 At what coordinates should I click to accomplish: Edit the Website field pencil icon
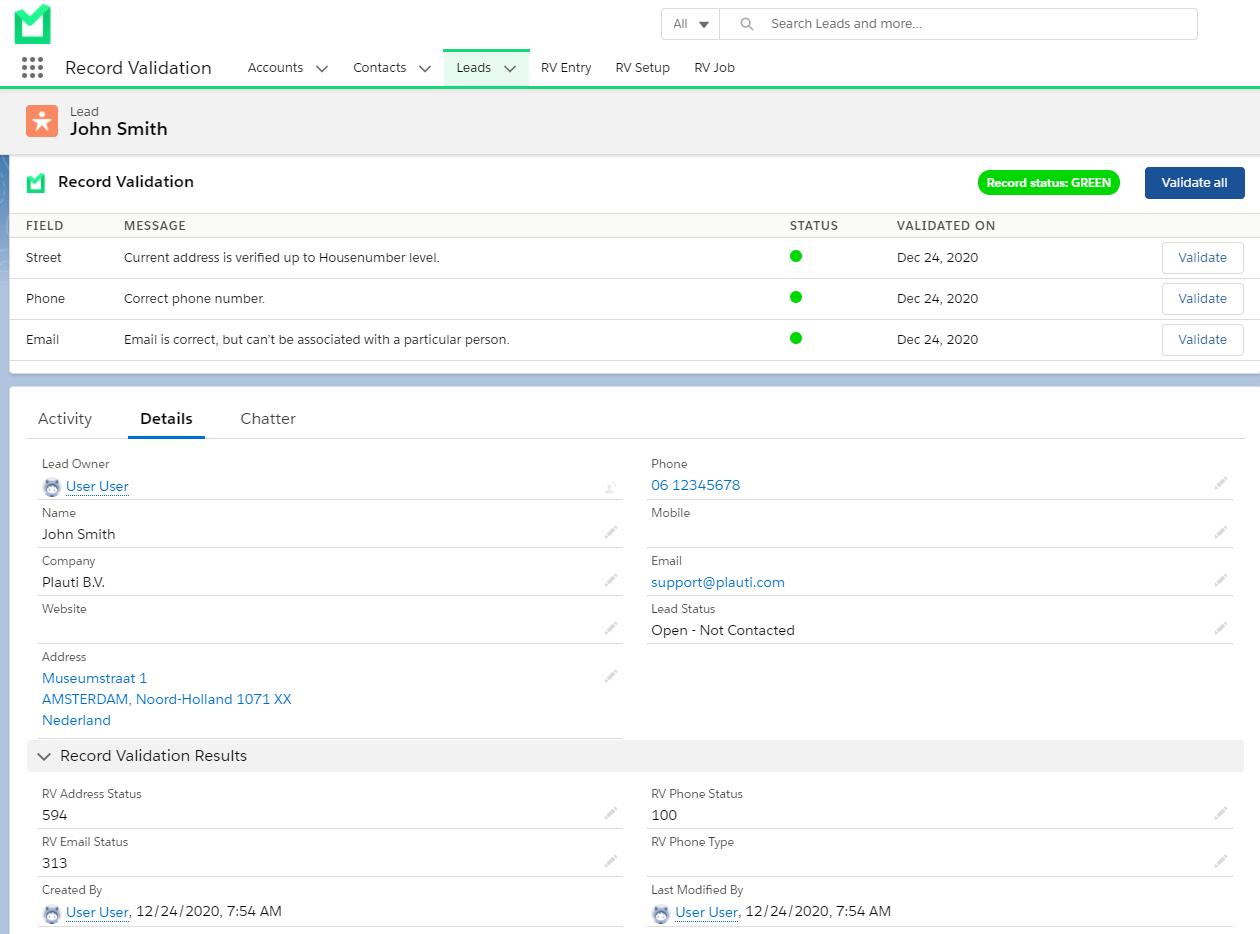coord(611,628)
